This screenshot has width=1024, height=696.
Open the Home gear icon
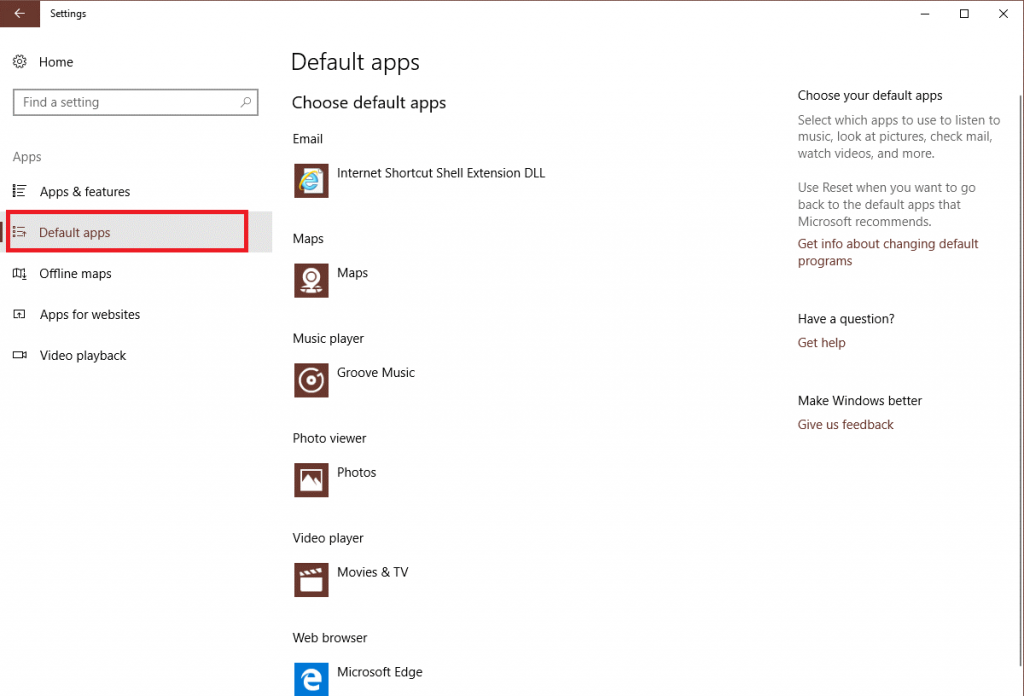coord(20,61)
